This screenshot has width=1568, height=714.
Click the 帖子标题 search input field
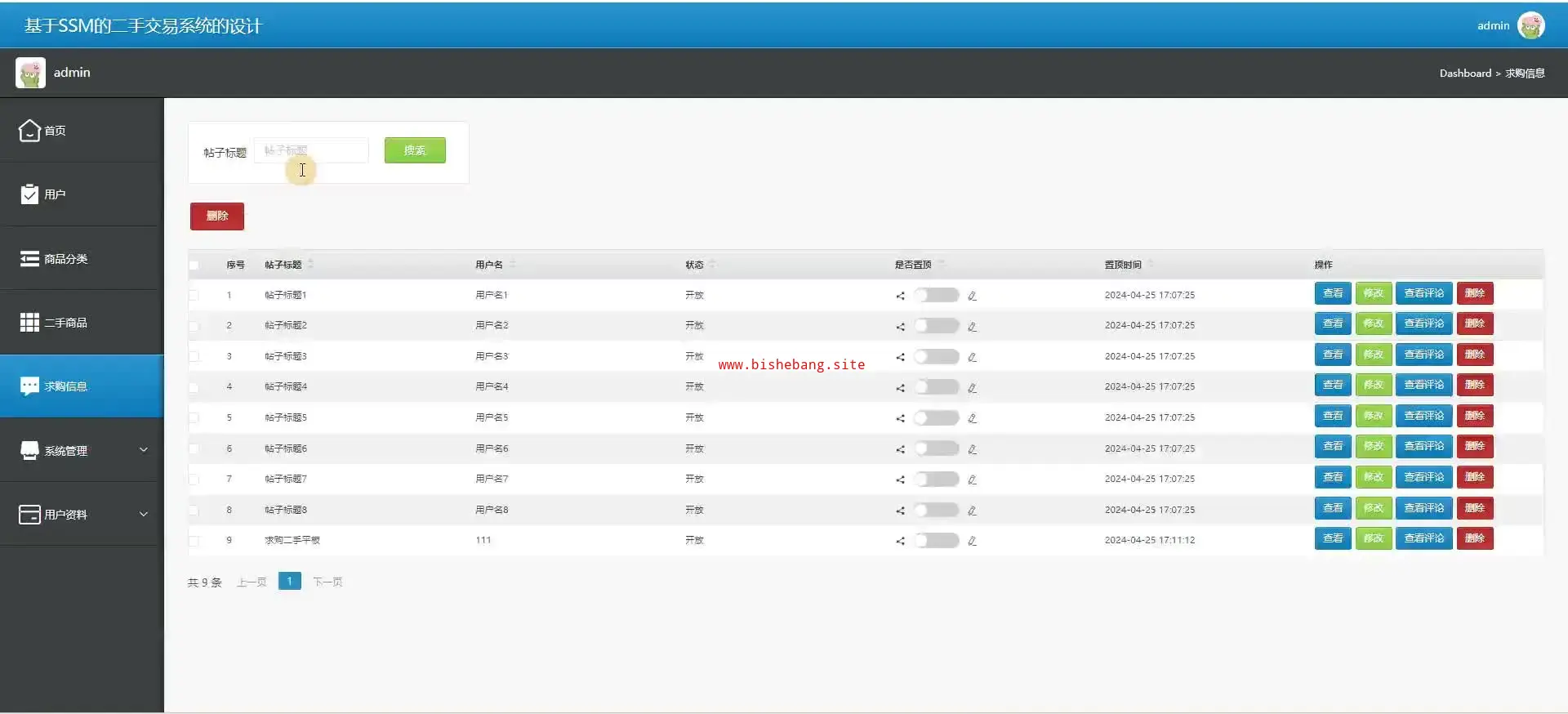click(311, 151)
